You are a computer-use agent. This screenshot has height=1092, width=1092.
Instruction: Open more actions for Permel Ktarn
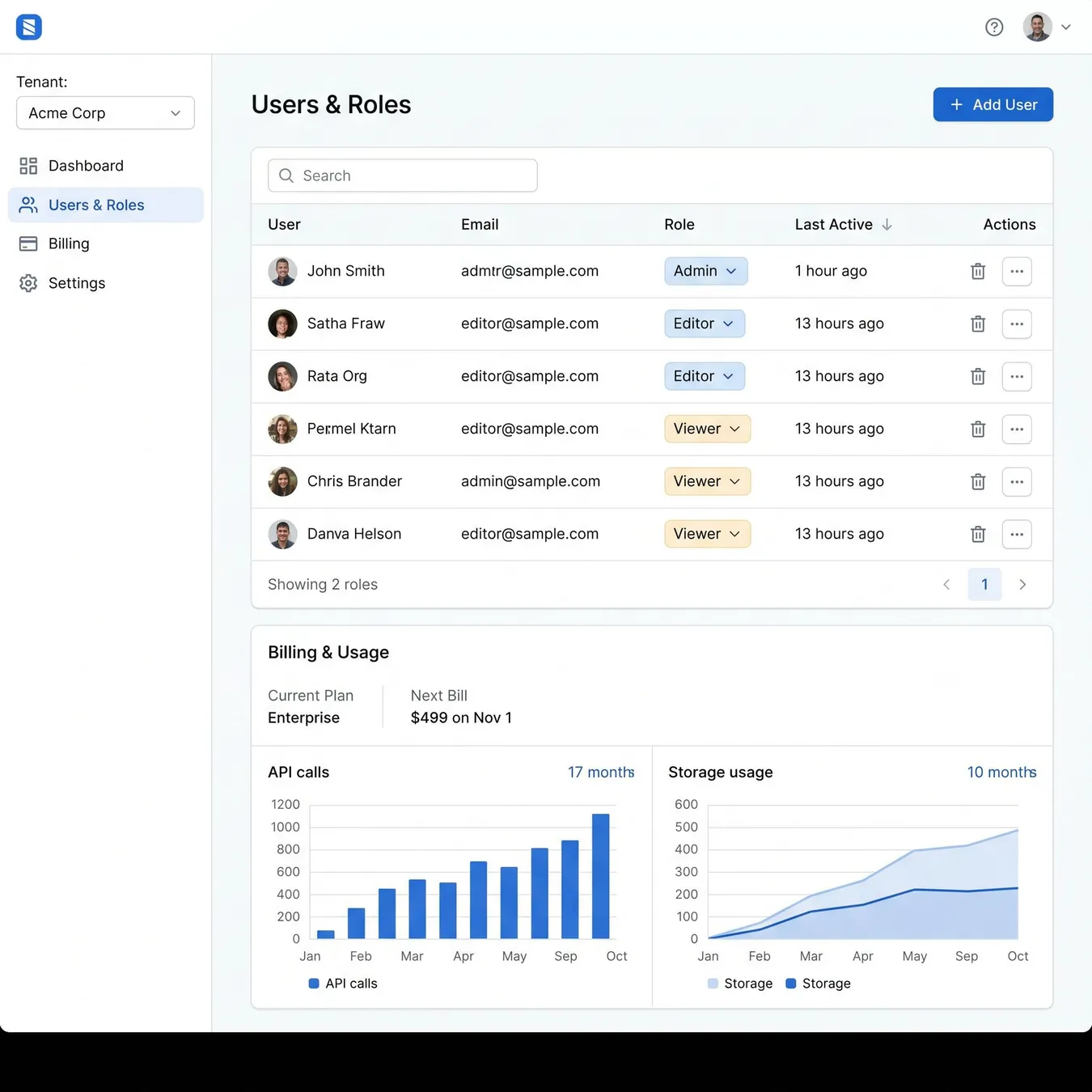point(1017,429)
